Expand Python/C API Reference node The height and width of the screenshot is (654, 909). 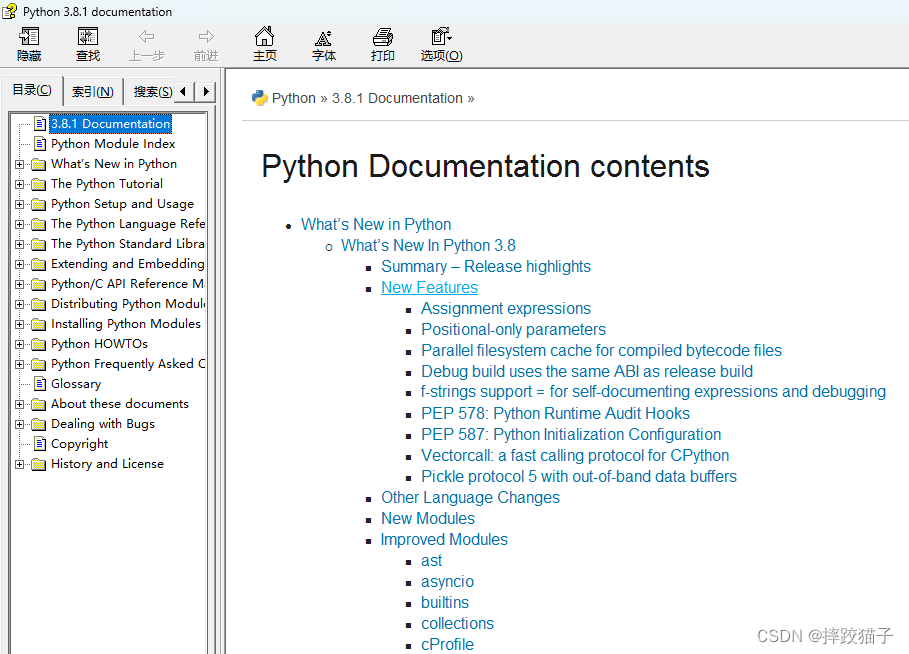(20, 284)
